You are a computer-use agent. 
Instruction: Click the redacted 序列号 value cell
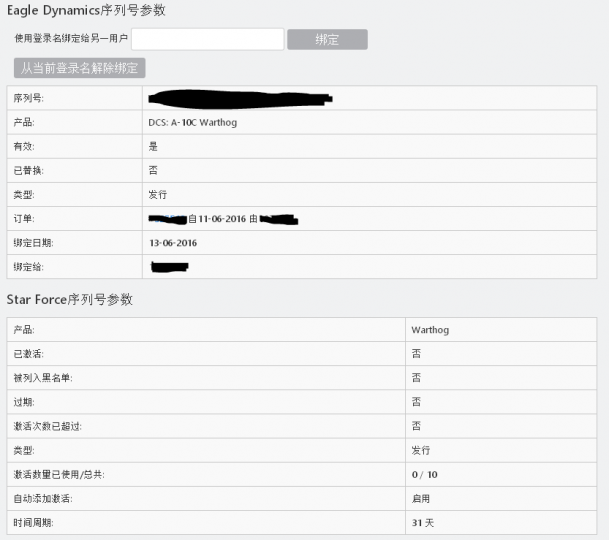tap(240, 98)
